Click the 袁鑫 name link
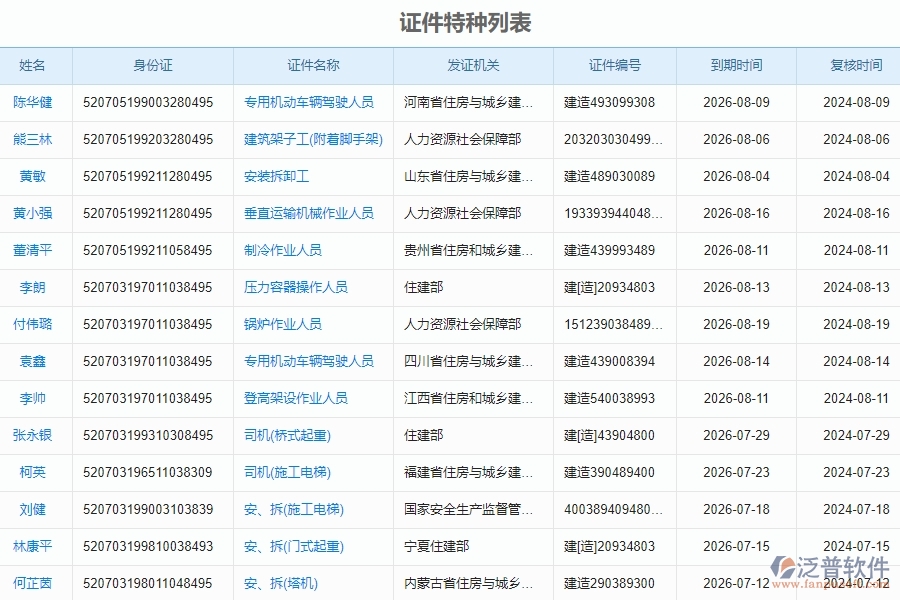The width and height of the screenshot is (900, 600). pyautogui.click(x=31, y=361)
